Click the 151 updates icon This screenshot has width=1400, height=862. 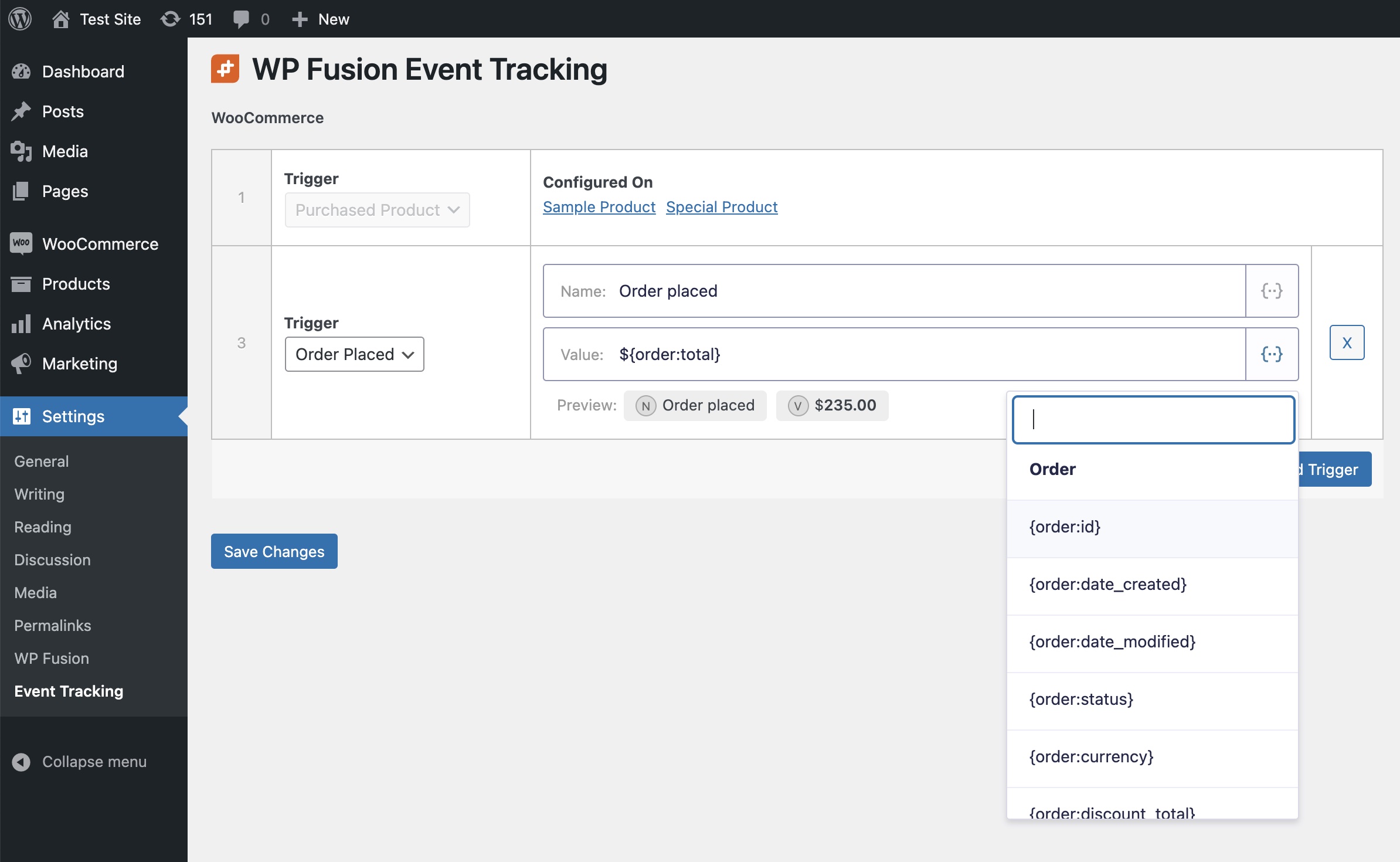coord(170,19)
